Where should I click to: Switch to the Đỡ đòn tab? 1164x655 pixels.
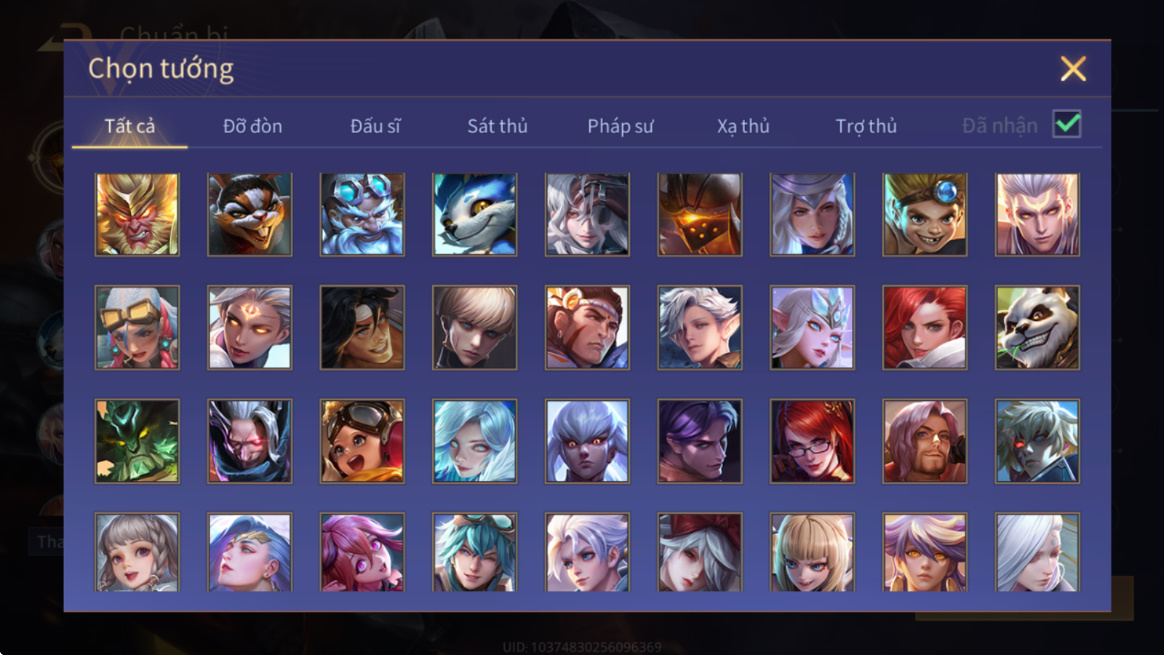pyautogui.click(x=252, y=126)
